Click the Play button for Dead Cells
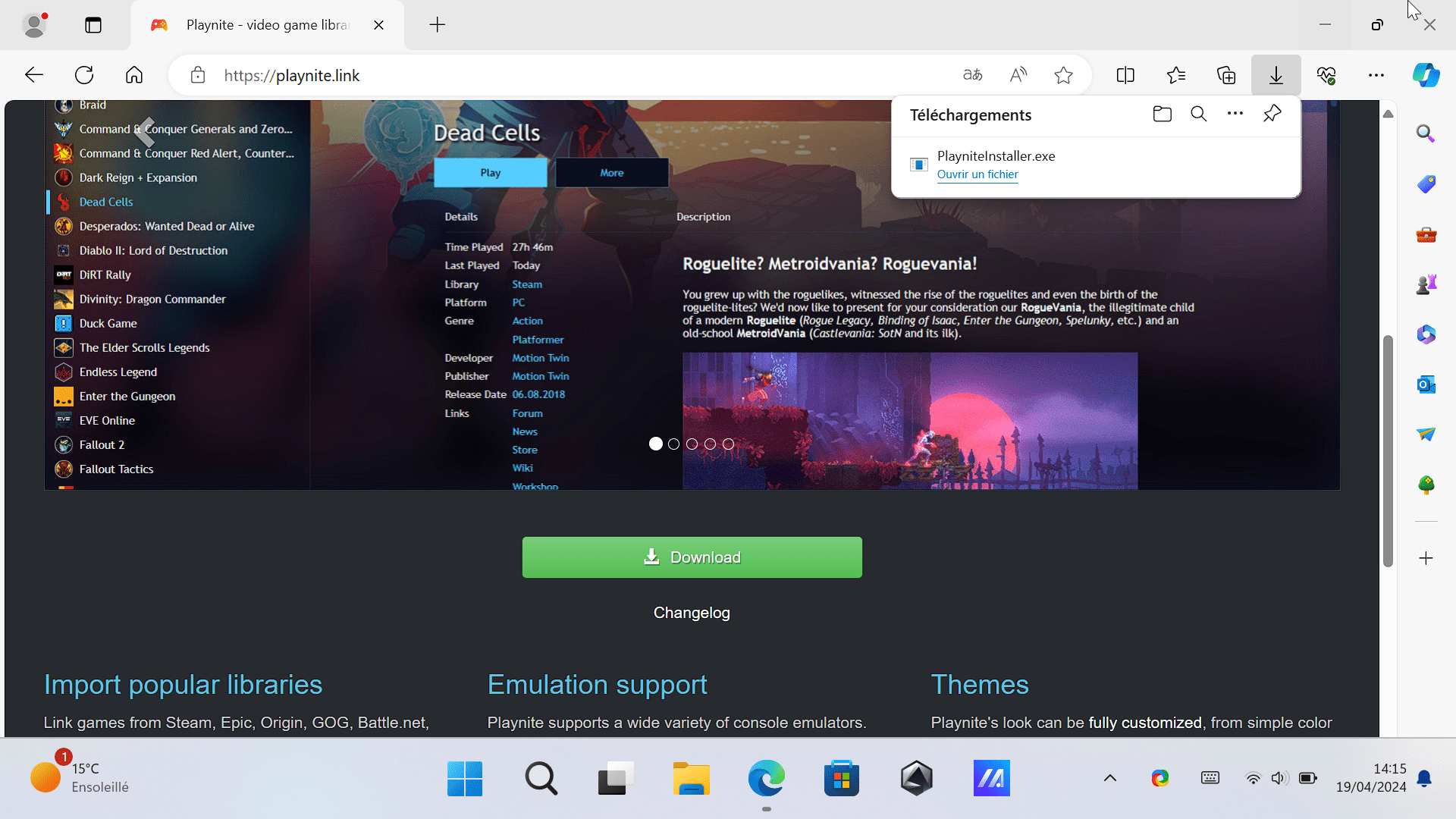The width and height of the screenshot is (1456, 819). click(x=491, y=173)
